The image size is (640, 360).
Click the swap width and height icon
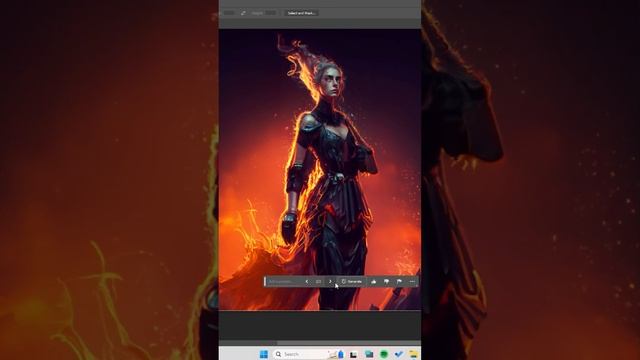pos(243,13)
